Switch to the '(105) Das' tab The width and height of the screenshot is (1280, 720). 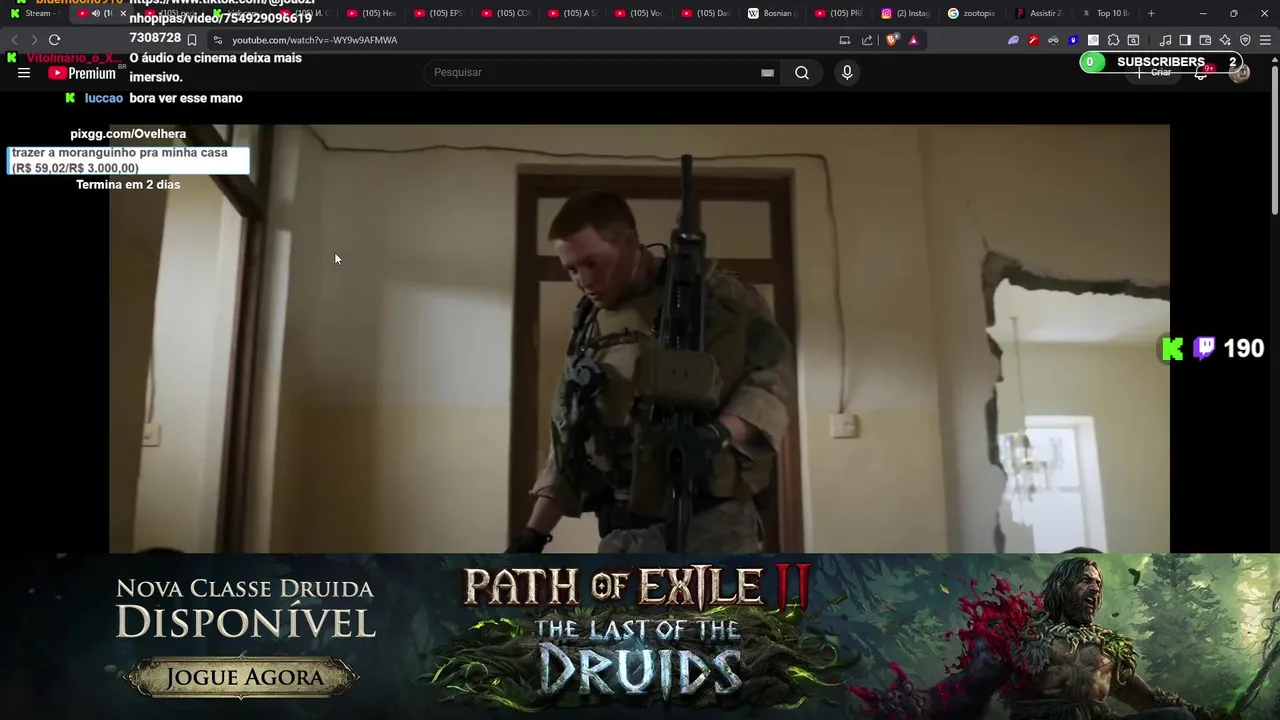(706, 13)
